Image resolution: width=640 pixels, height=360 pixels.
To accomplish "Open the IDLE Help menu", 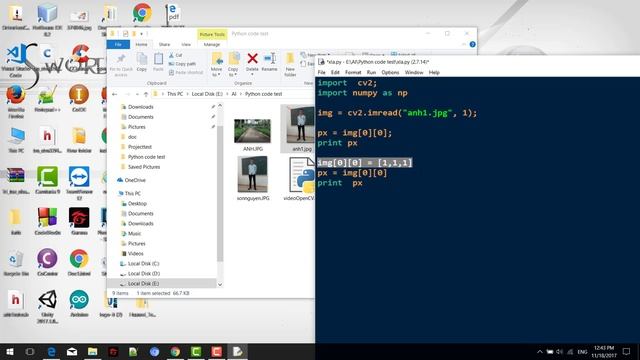I will 434,72.
